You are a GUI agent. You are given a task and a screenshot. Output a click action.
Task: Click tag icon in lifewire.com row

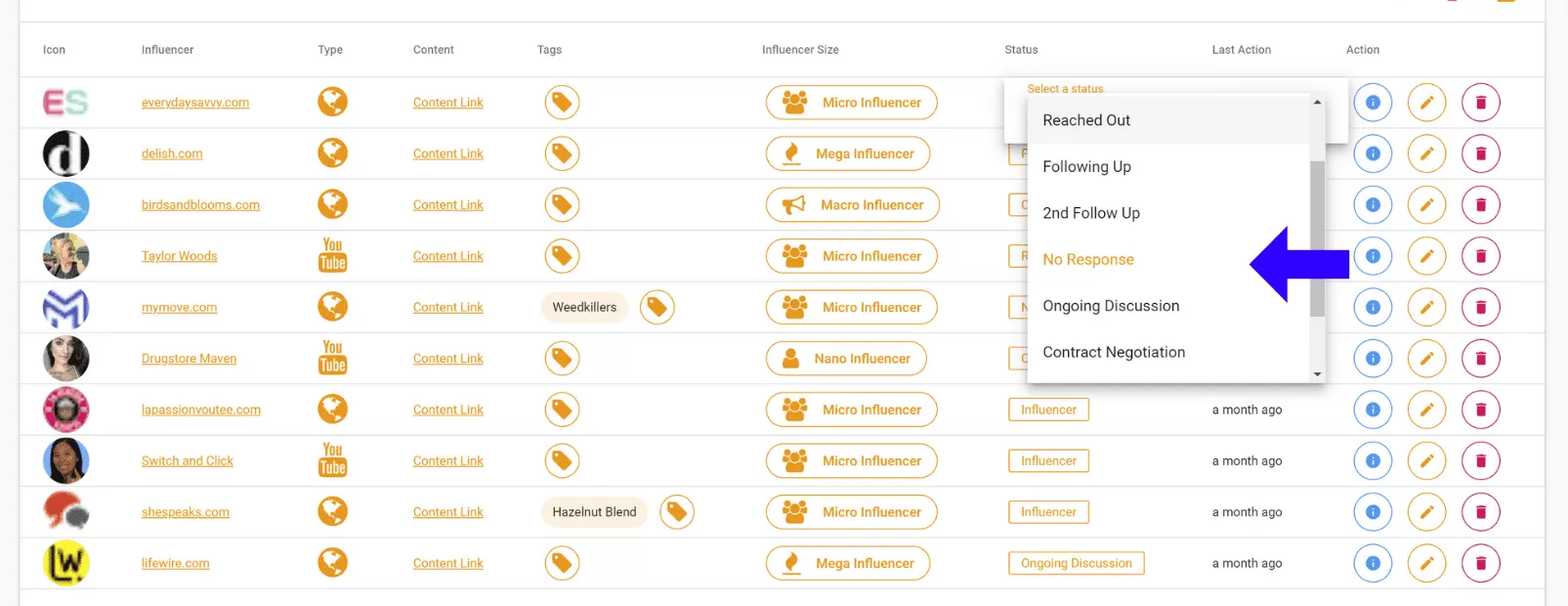point(562,563)
